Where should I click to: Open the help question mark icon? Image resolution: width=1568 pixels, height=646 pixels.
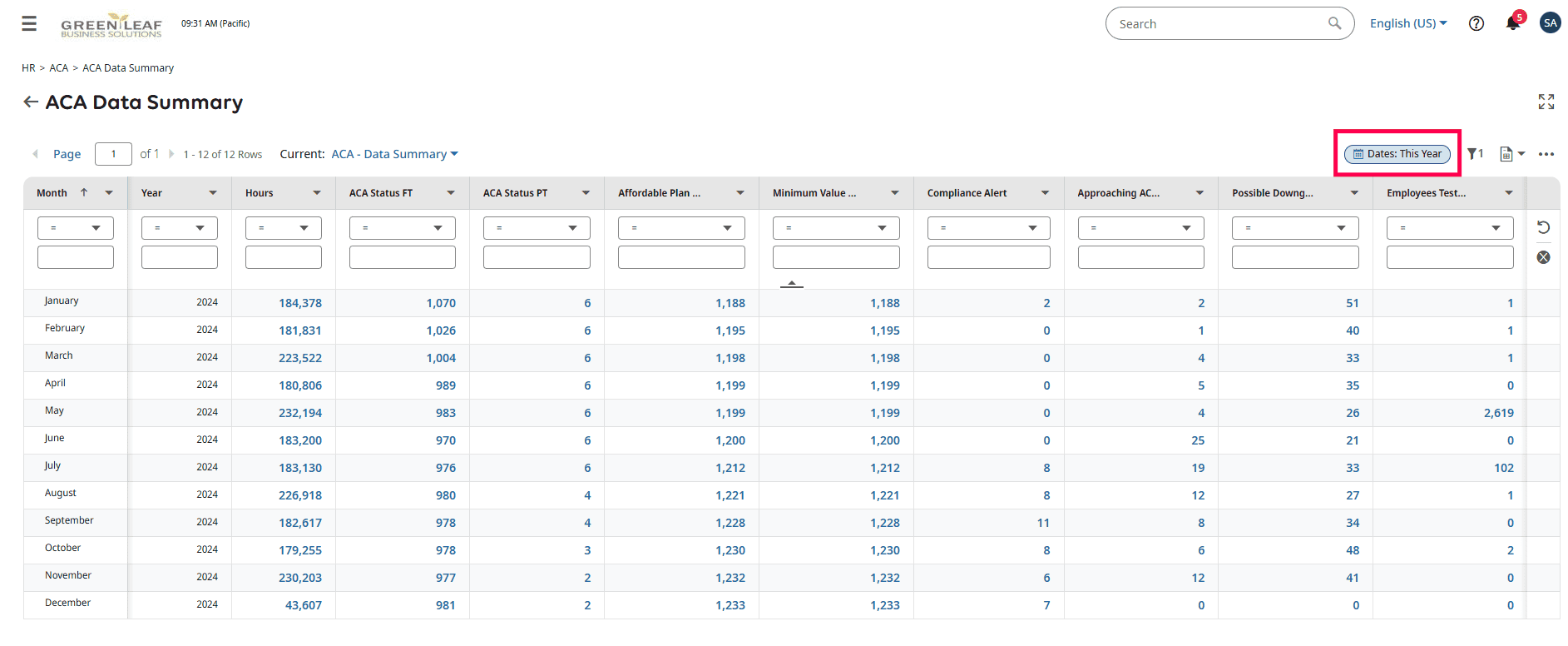tap(1476, 23)
